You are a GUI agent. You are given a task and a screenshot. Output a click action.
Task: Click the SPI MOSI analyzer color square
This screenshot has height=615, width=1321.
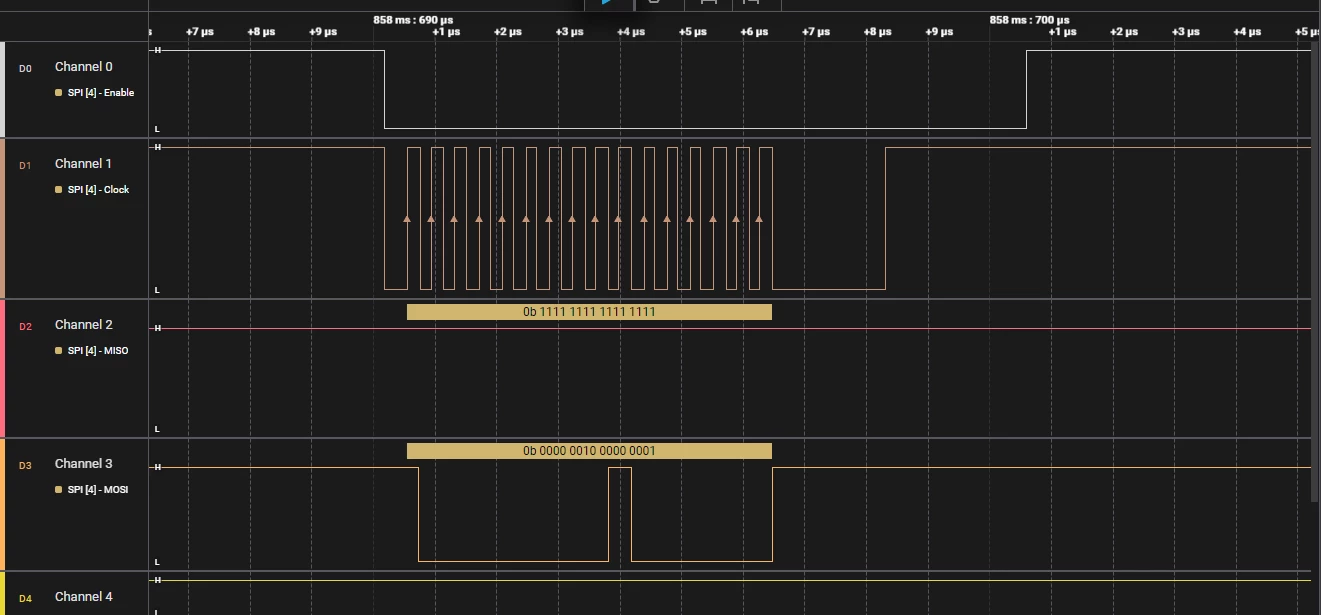[59, 490]
